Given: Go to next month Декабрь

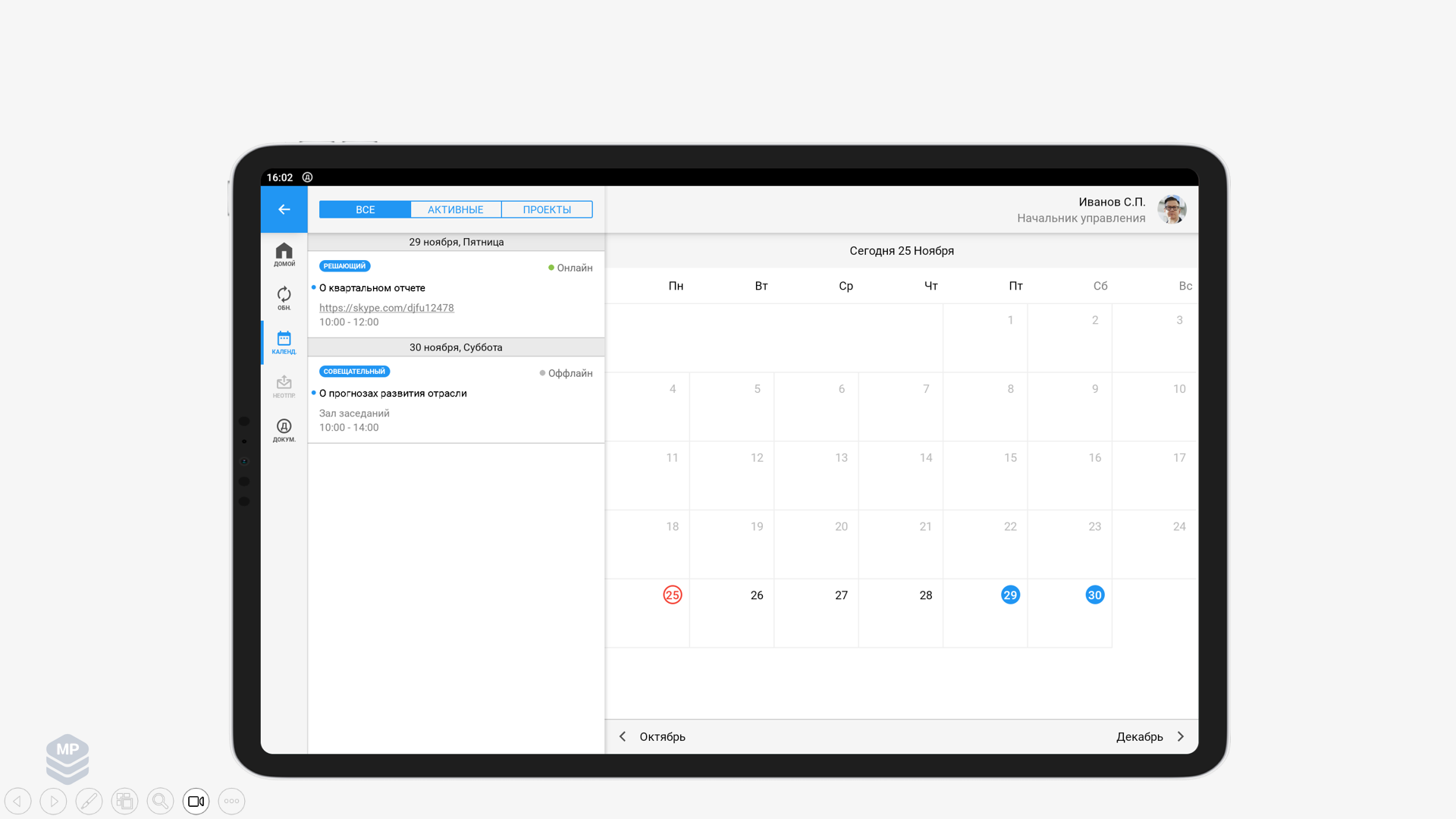Looking at the screenshot, I should click(1150, 736).
